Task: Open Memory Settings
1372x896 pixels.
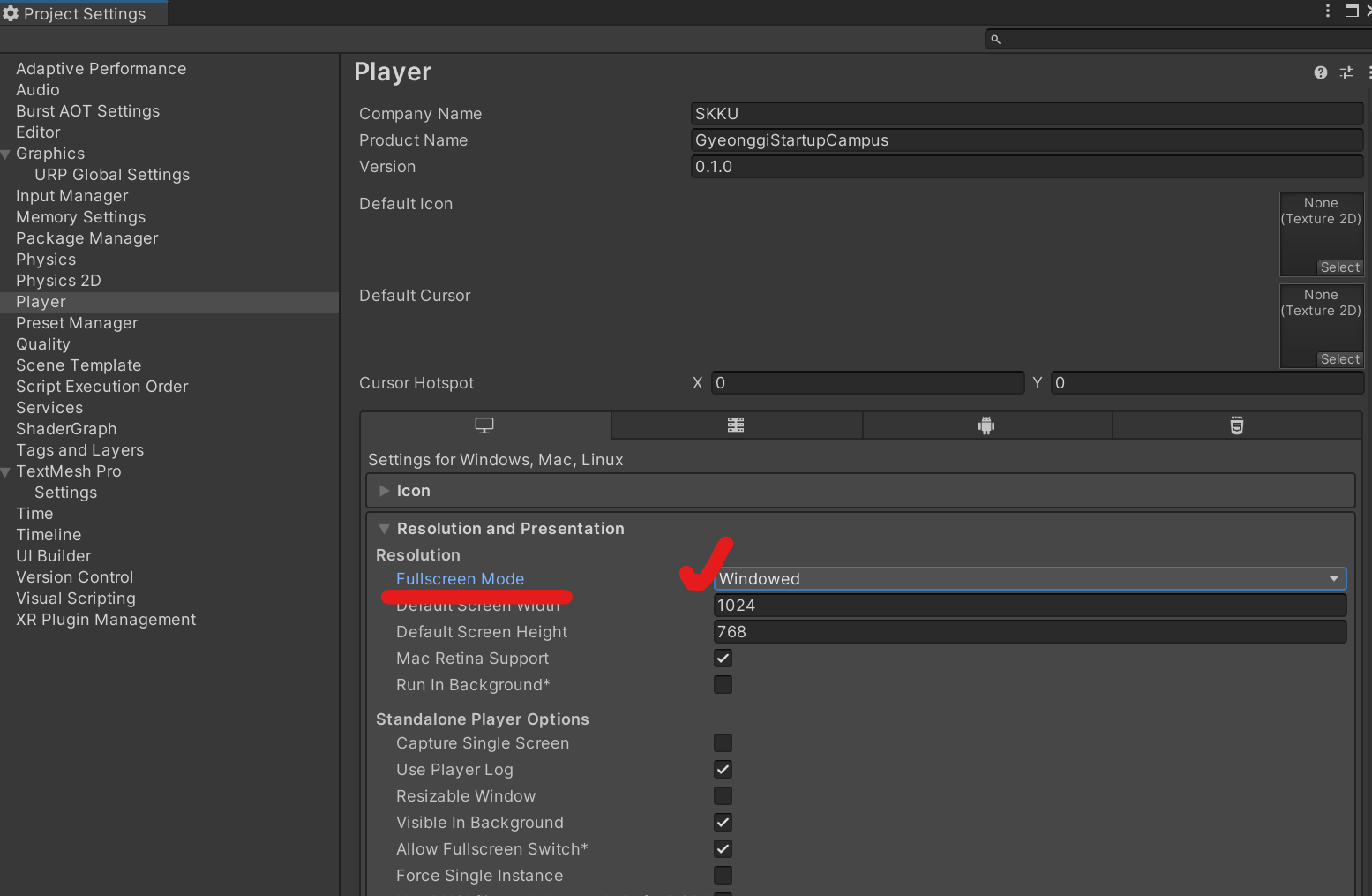Action: click(81, 217)
